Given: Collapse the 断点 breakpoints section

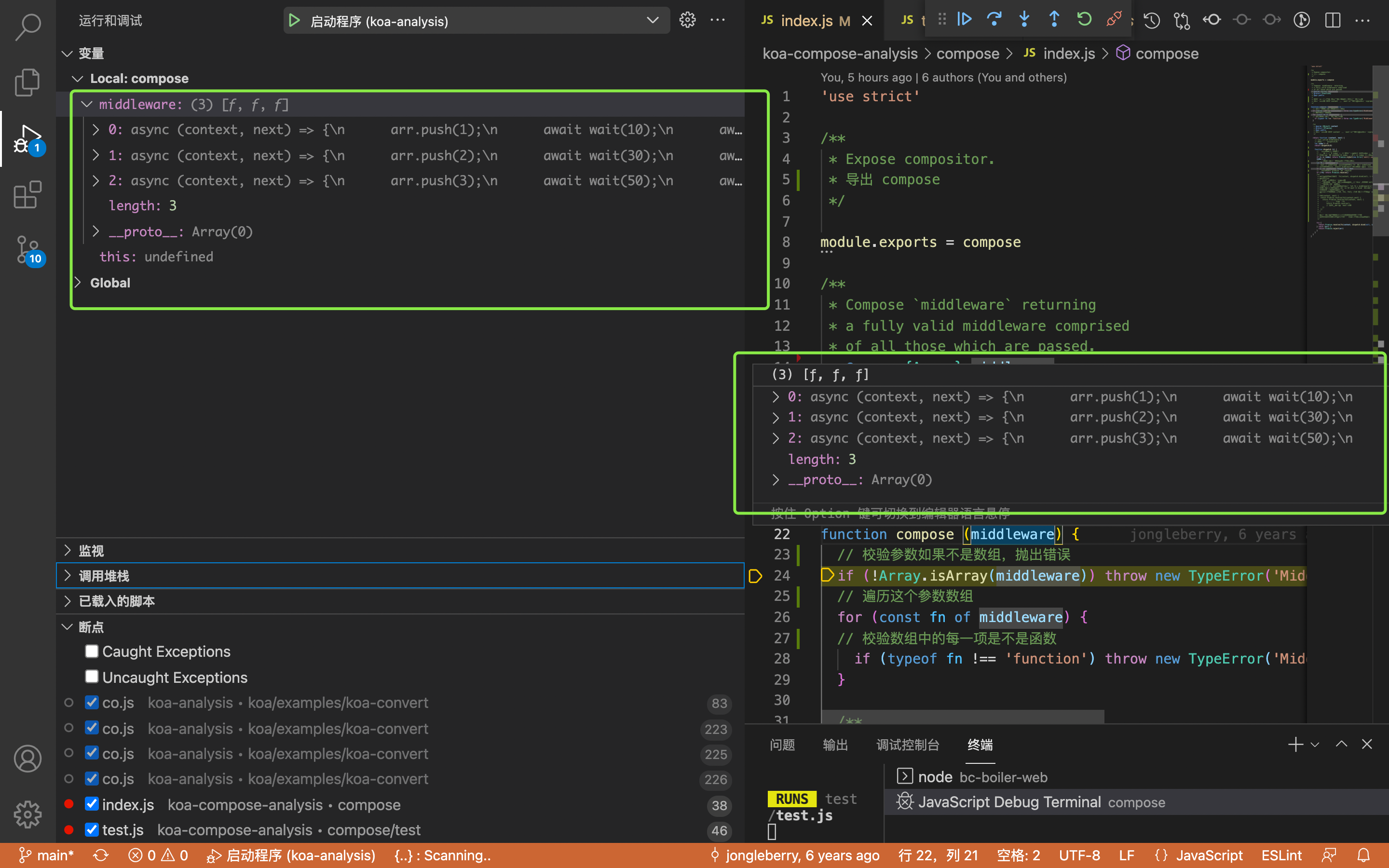Looking at the screenshot, I should pos(67,627).
